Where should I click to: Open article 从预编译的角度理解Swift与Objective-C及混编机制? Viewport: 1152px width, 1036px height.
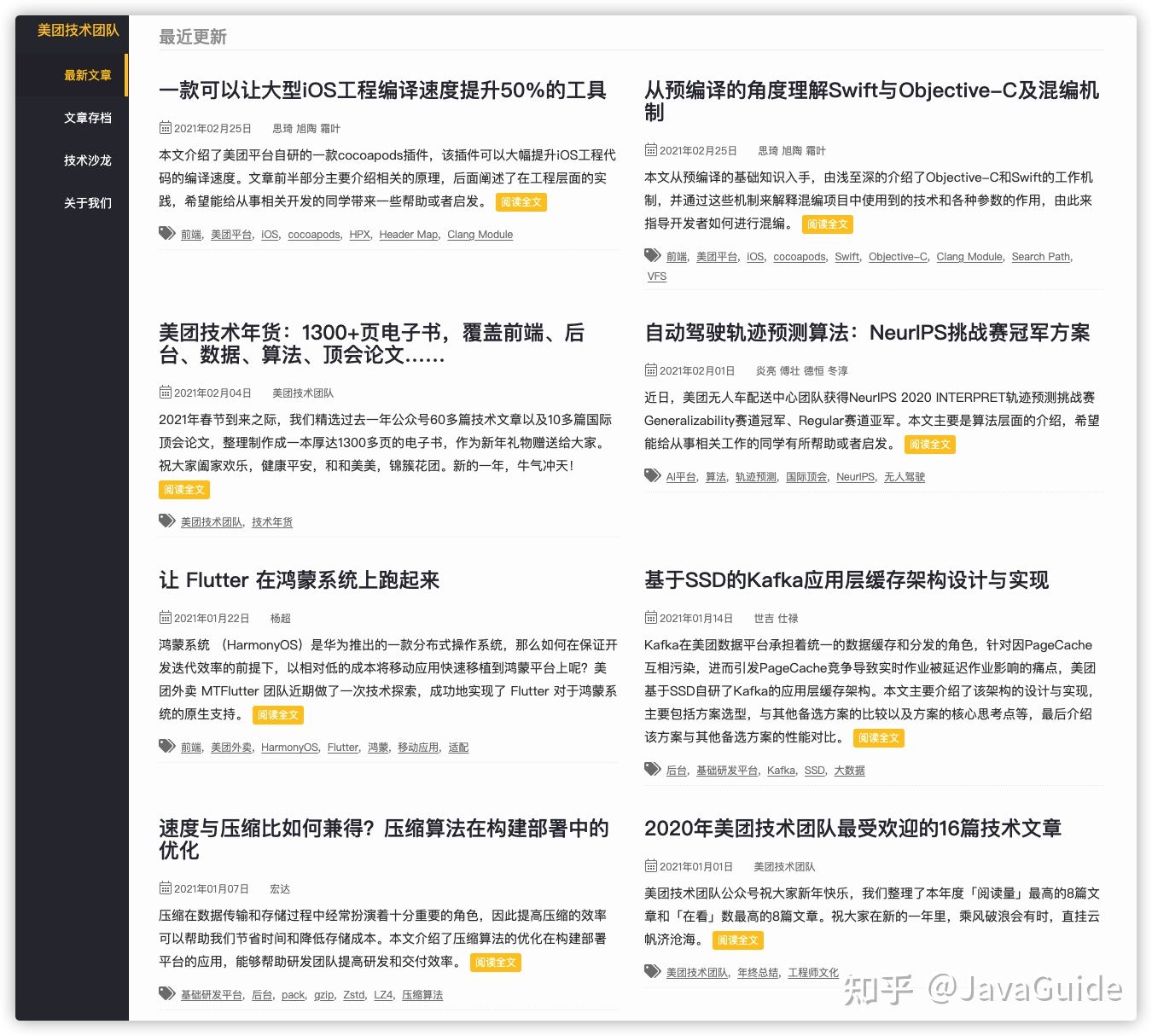click(x=871, y=102)
